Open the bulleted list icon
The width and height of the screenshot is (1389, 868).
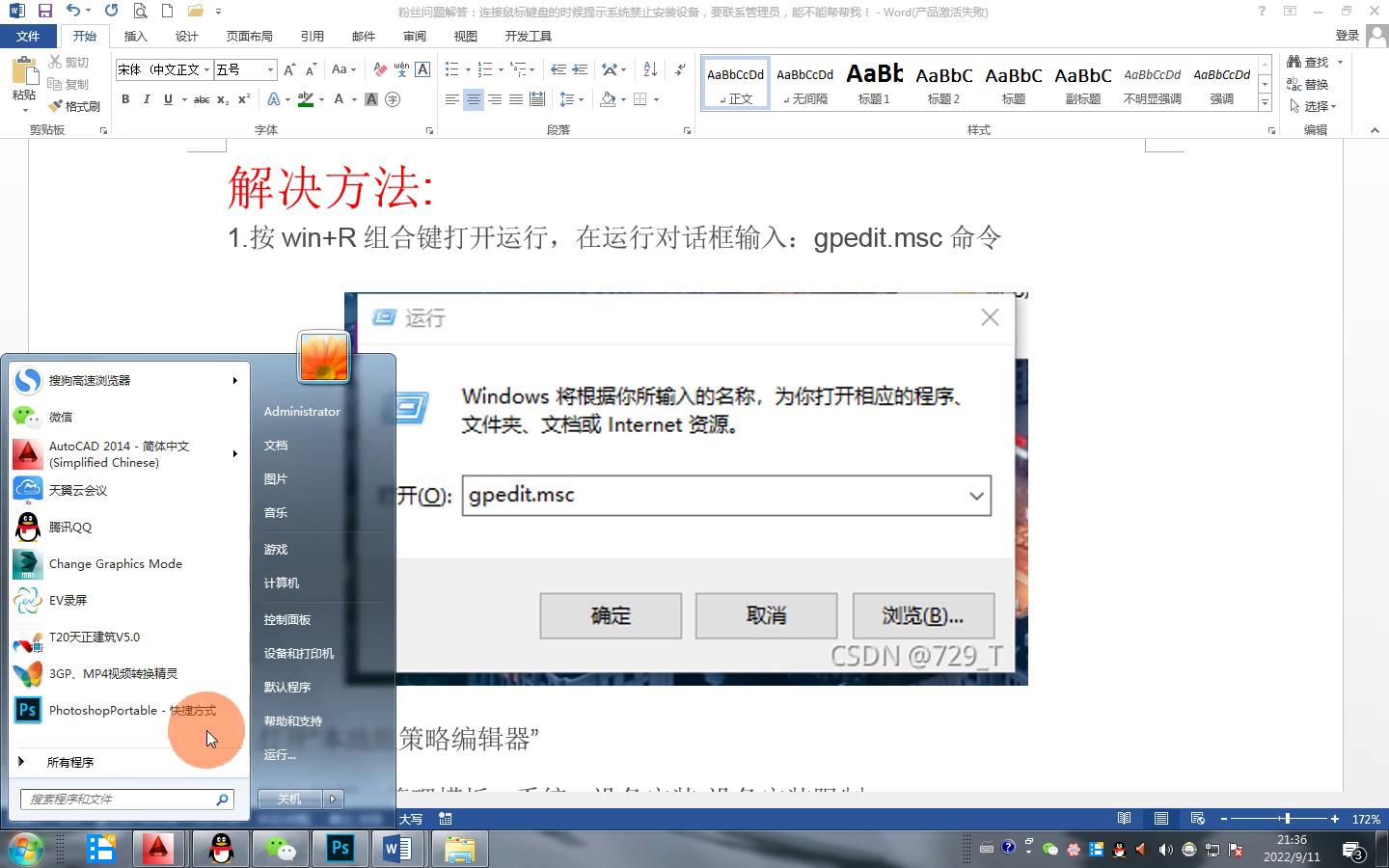pos(449,68)
